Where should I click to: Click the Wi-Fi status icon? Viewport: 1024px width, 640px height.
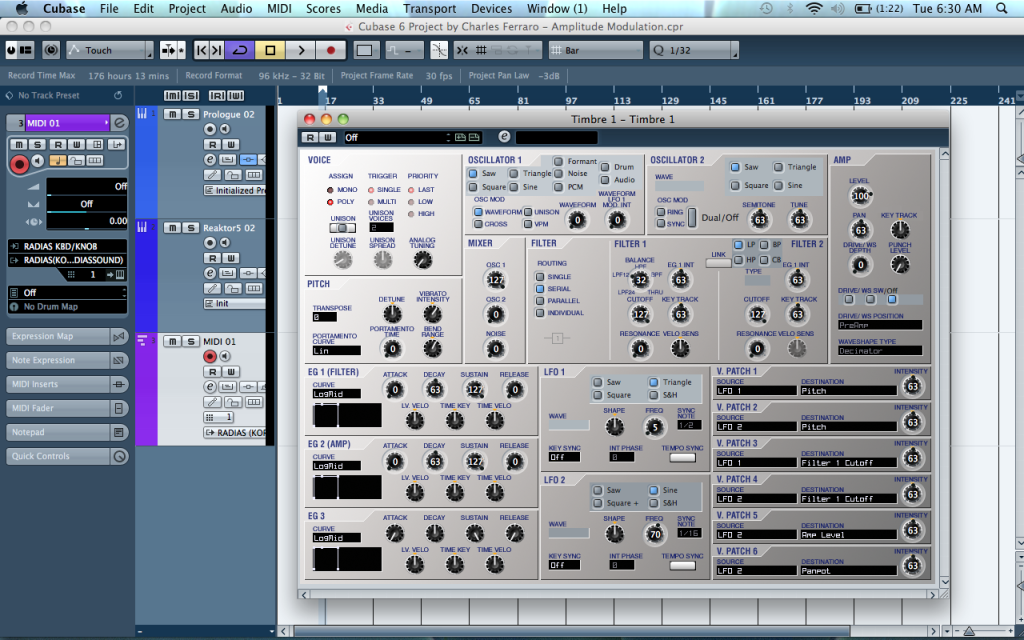pos(814,8)
